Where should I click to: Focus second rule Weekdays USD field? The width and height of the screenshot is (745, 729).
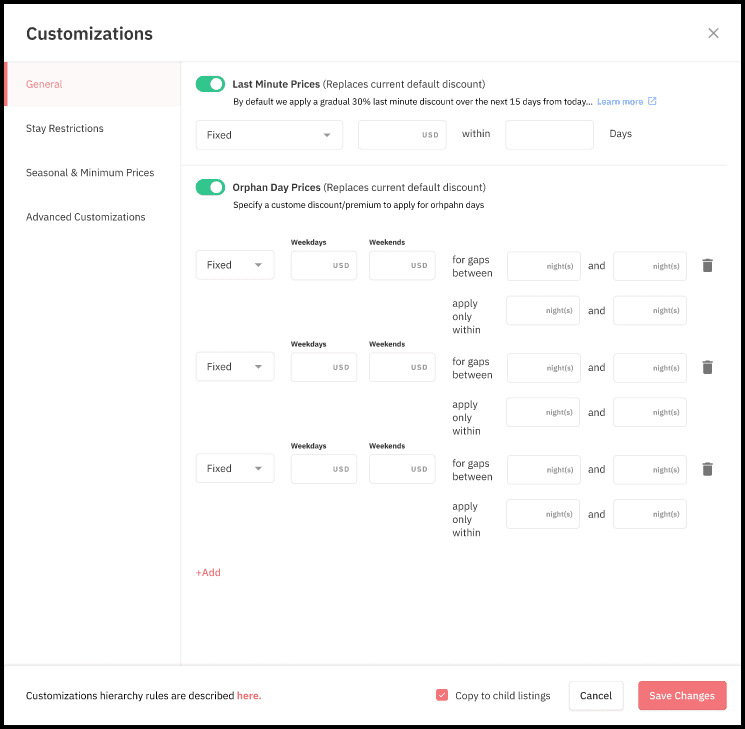[x=324, y=367]
